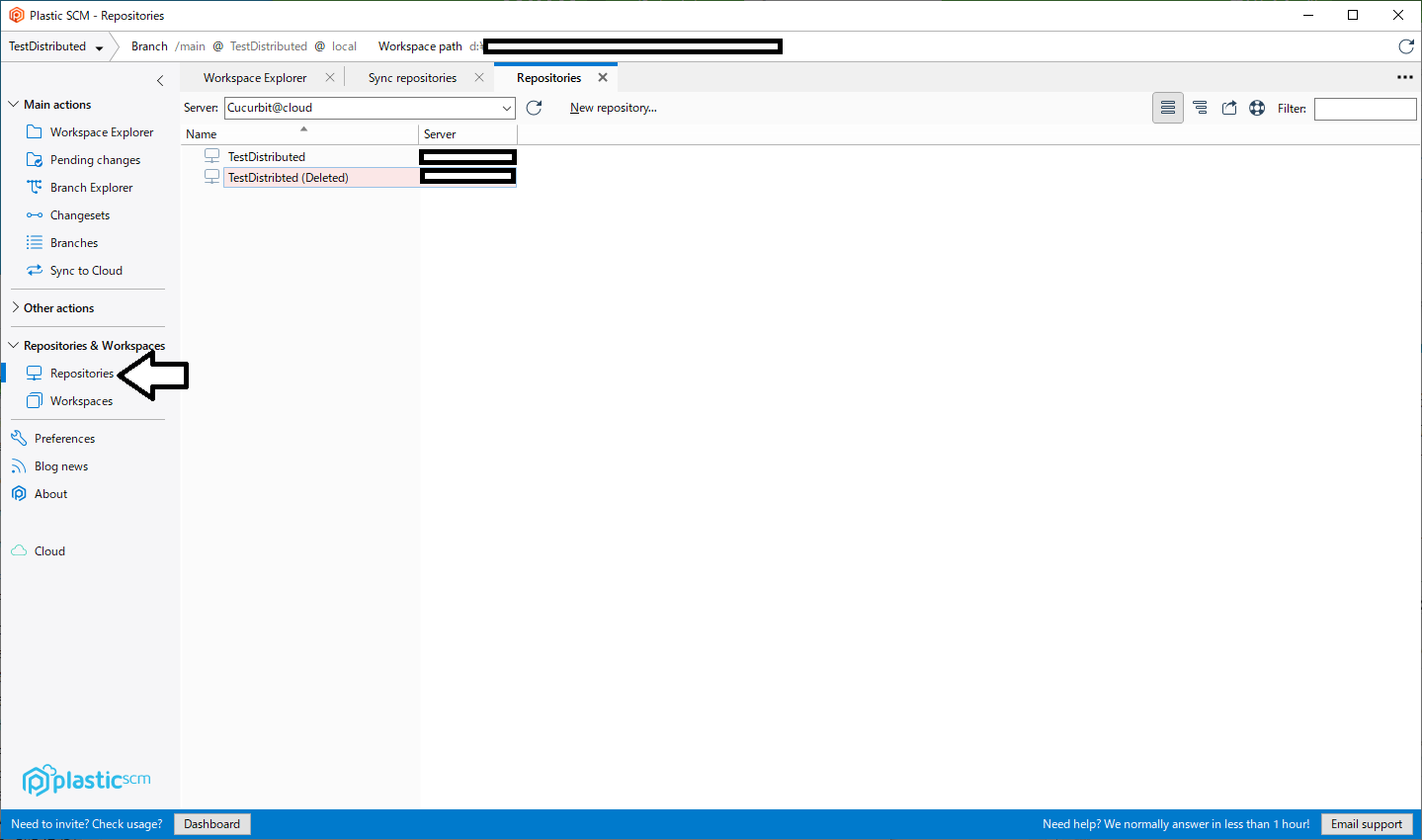Screen dimensions: 1422x840
Task: Close the Repositories tab
Action: pyautogui.click(x=603, y=77)
